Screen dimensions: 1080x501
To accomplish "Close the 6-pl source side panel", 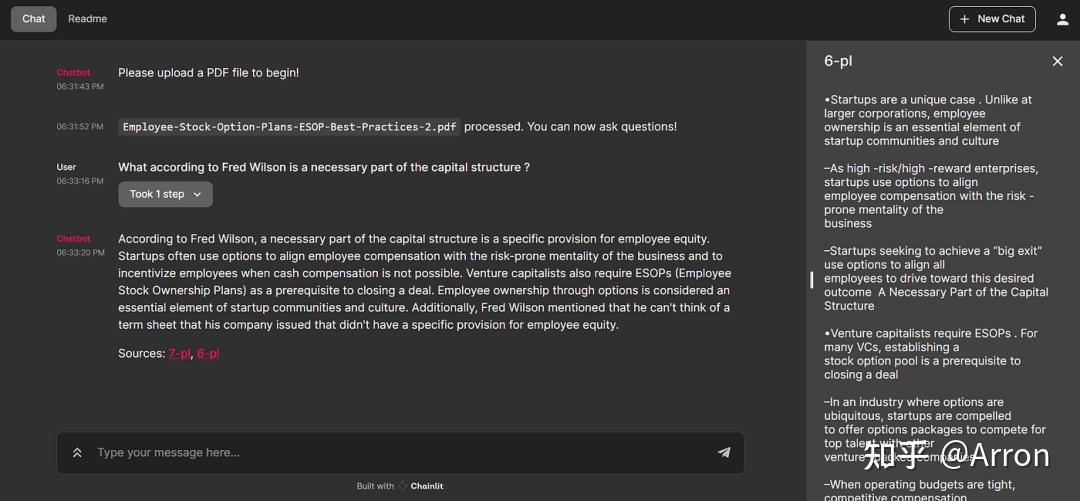I will (x=1057, y=61).
